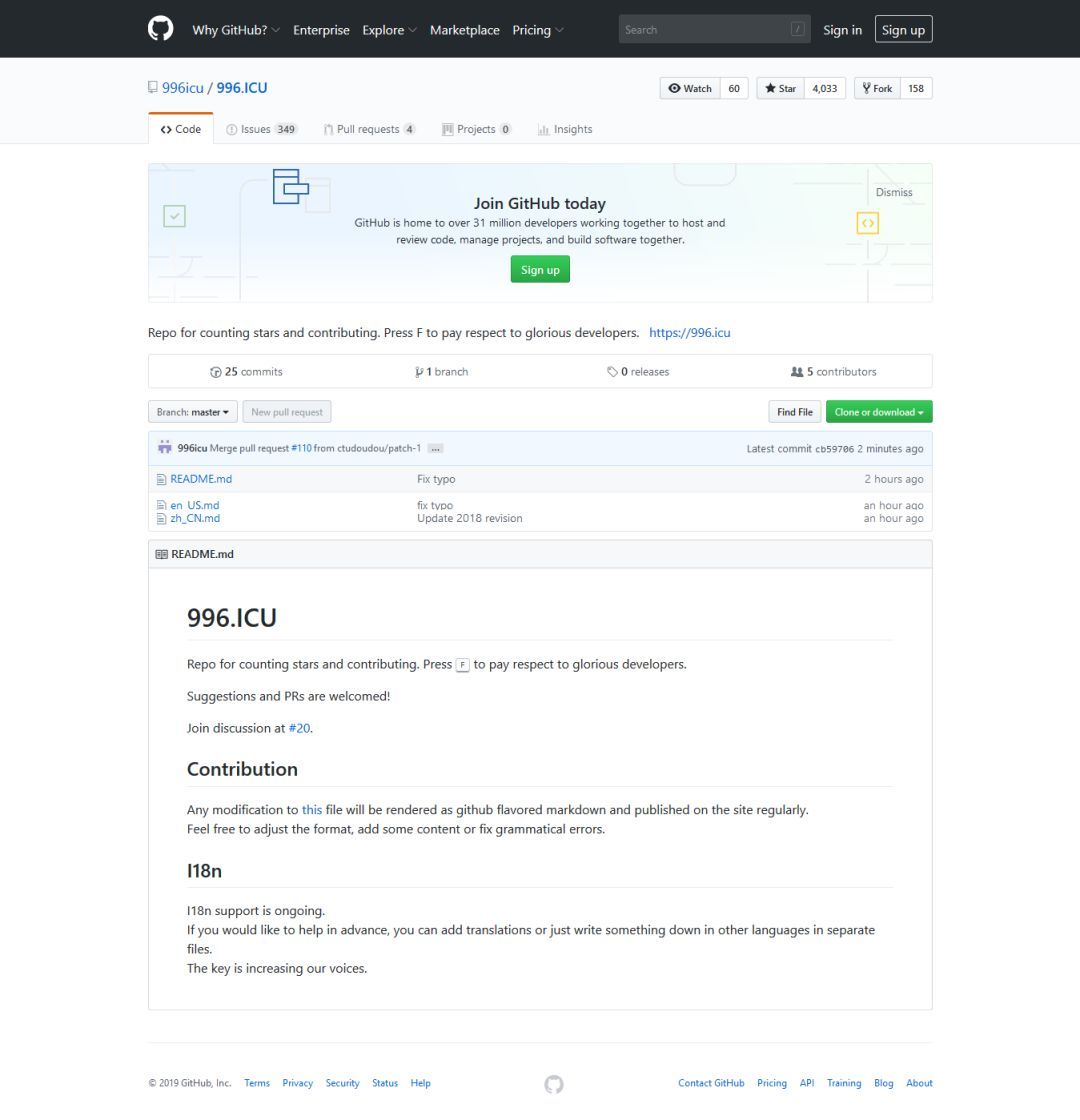Open Update 2018 revision commit message

pos(469,519)
